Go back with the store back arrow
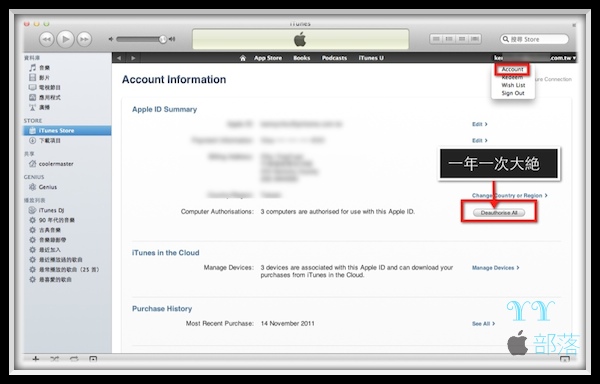This screenshot has height=384, width=600. [119, 58]
